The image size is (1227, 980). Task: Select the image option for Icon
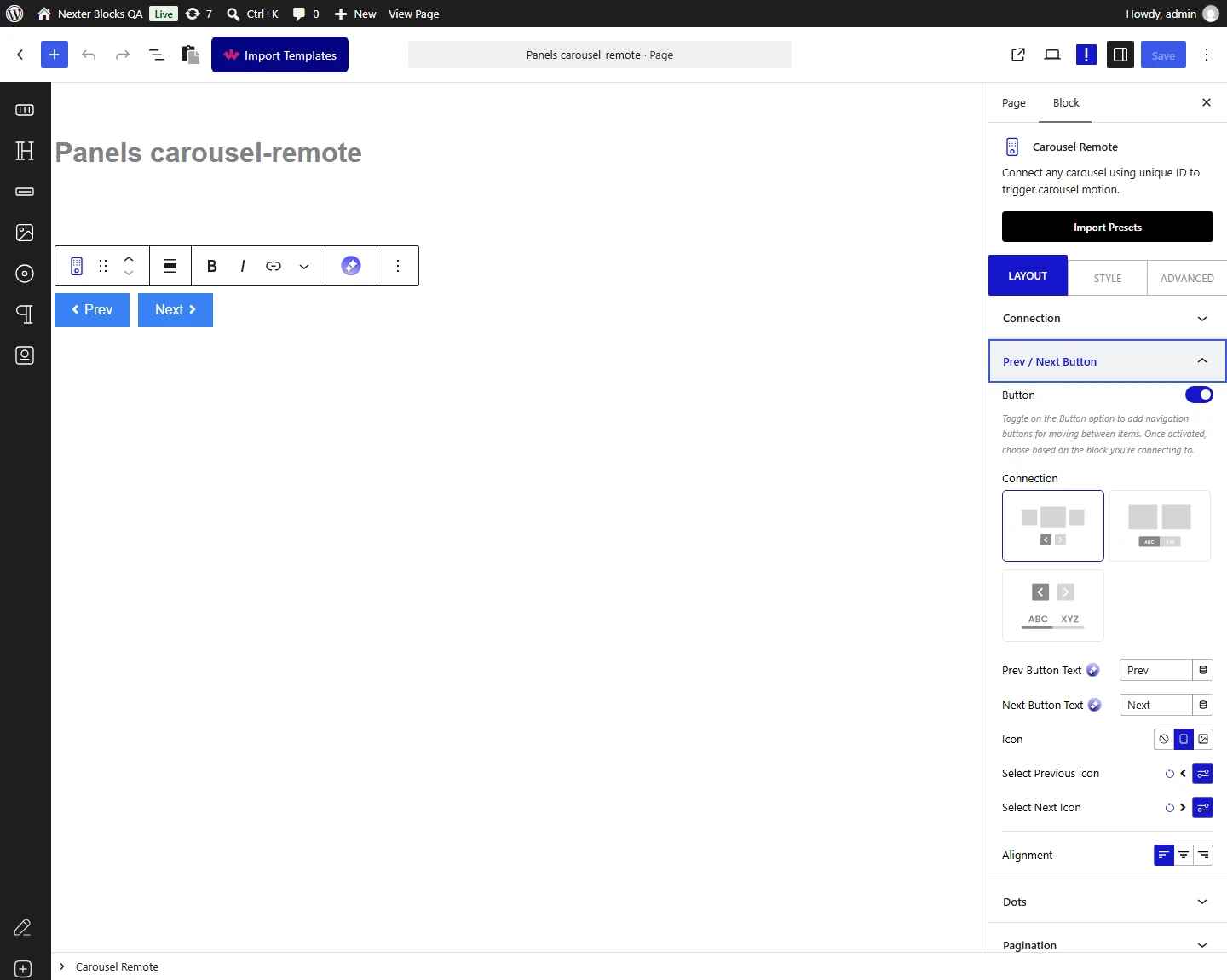pyautogui.click(x=1203, y=739)
